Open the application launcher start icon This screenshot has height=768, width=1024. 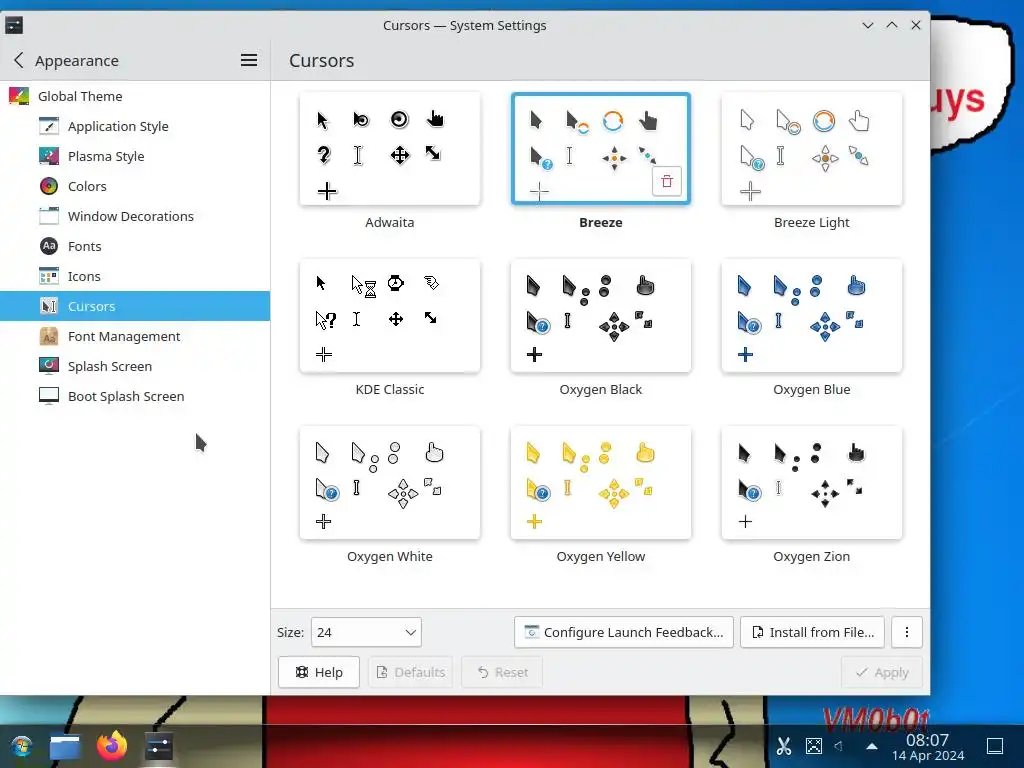click(21, 746)
